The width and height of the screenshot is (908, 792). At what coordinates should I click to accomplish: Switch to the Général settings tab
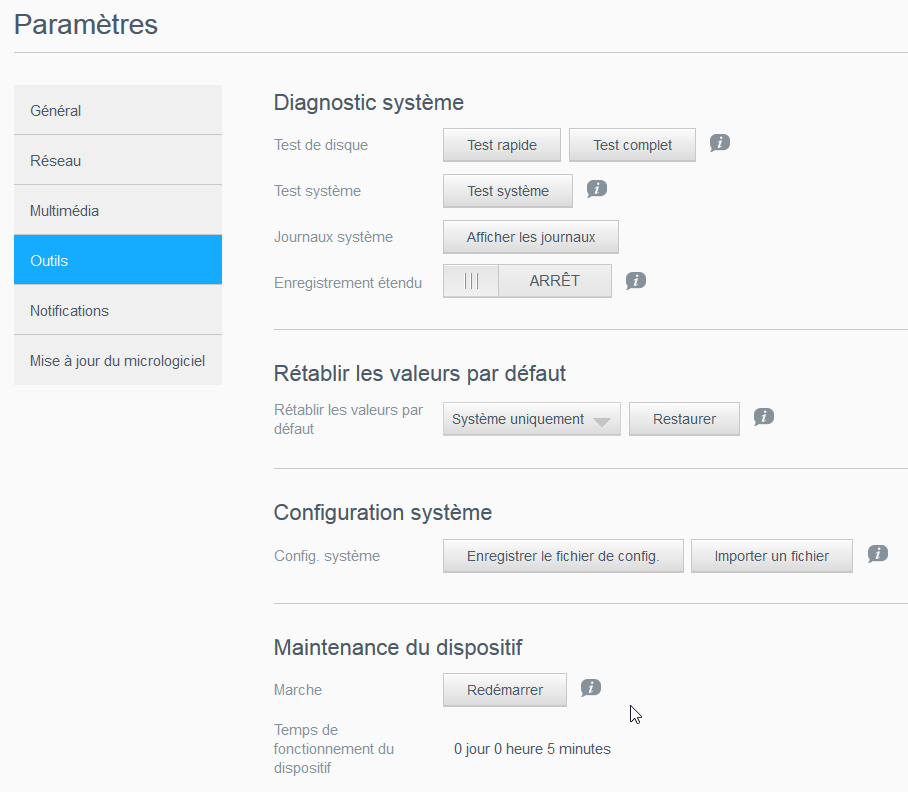point(118,110)
